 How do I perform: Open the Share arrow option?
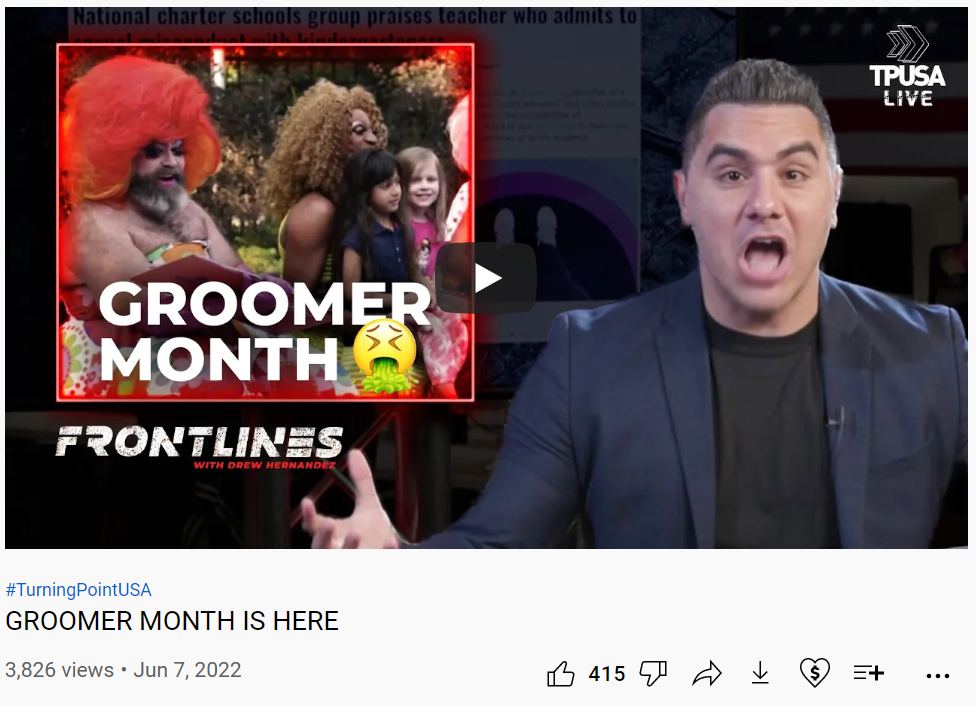pos(706,674)
